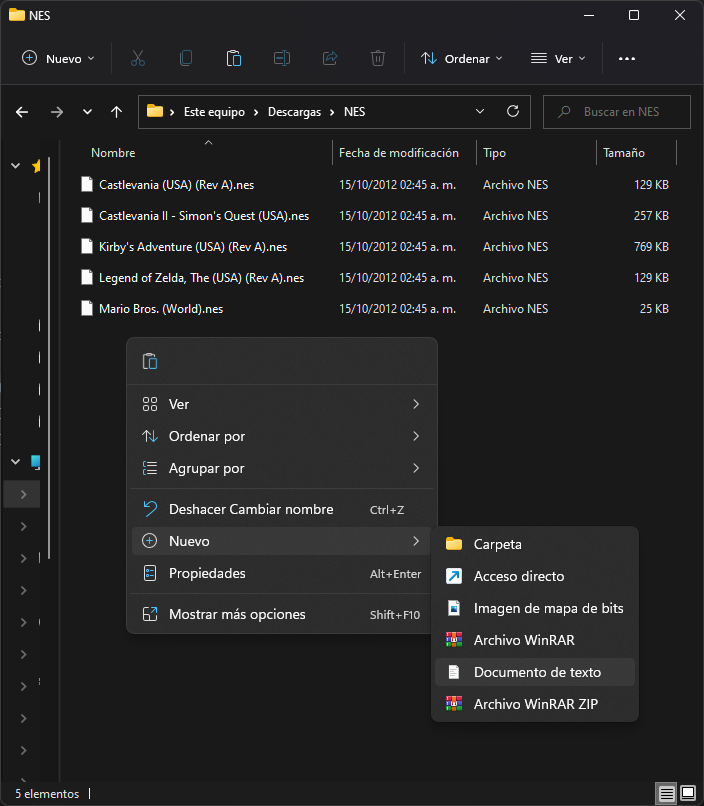The width and height of the screenshot is (704, 806).
Task: Click the 25 KB size cell
Action: tap(654, 308)
